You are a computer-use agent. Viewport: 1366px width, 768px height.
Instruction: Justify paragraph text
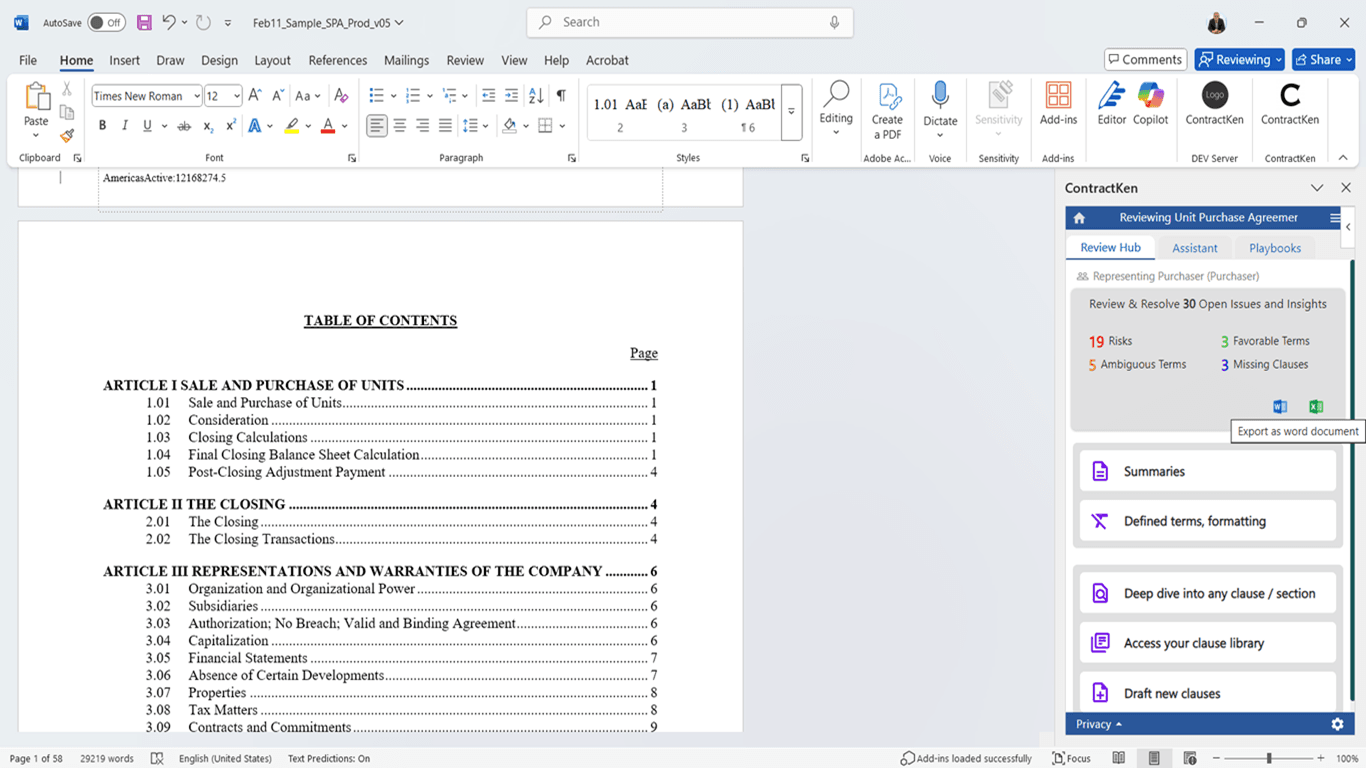click(x=445, y=126)
